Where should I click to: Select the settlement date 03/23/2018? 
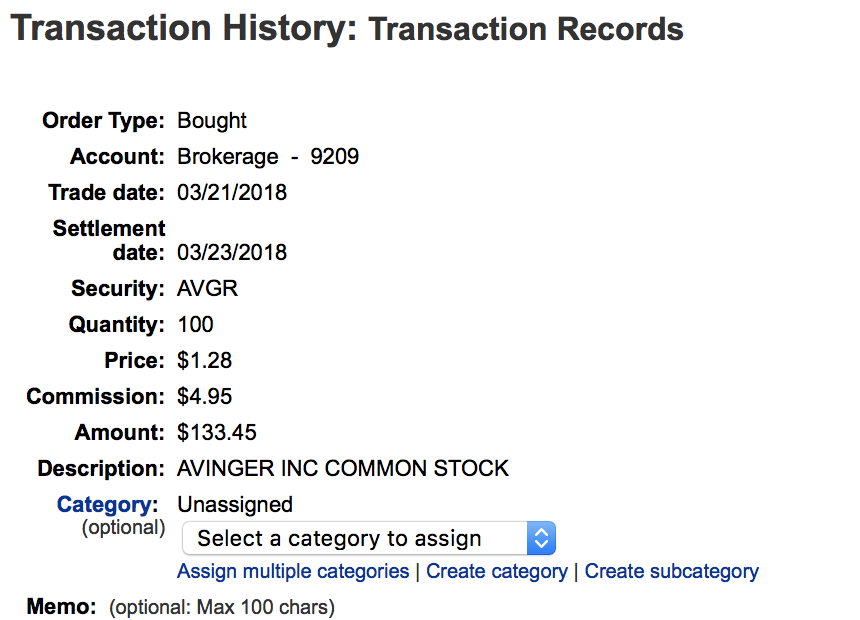point(232,253)
